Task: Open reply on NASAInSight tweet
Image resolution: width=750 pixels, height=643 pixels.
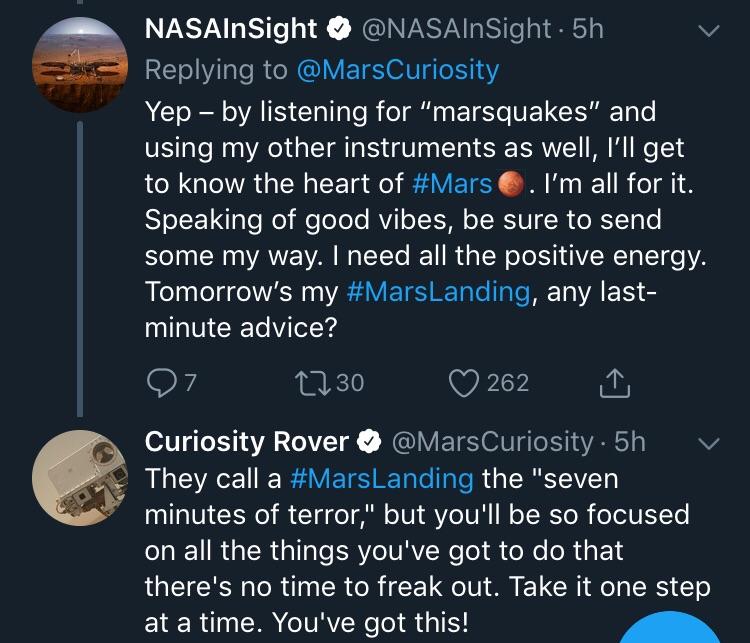Action: pyautogui.click(x=162, y=383)
